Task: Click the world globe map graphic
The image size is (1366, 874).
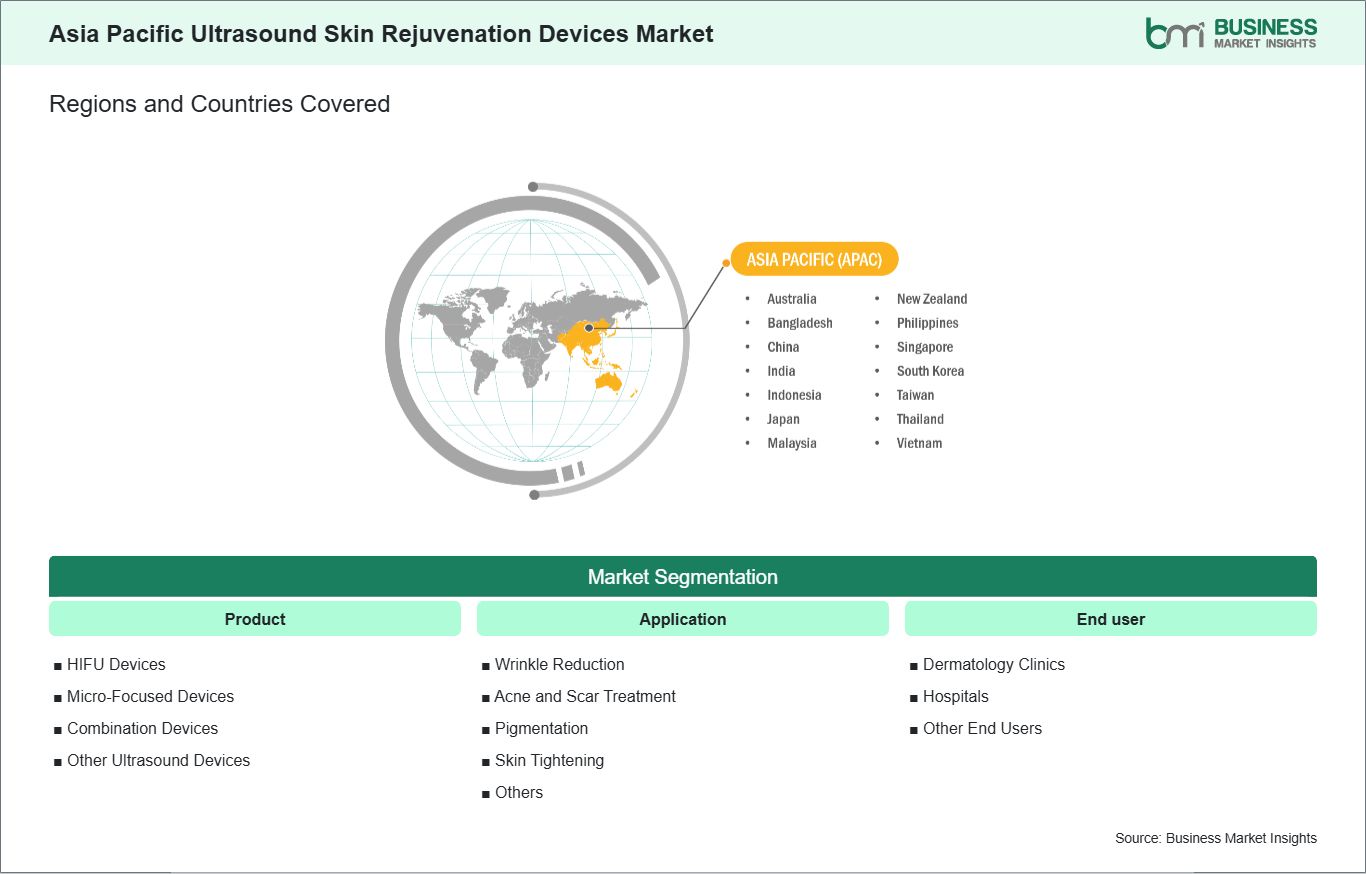Action: pos(536,340)
